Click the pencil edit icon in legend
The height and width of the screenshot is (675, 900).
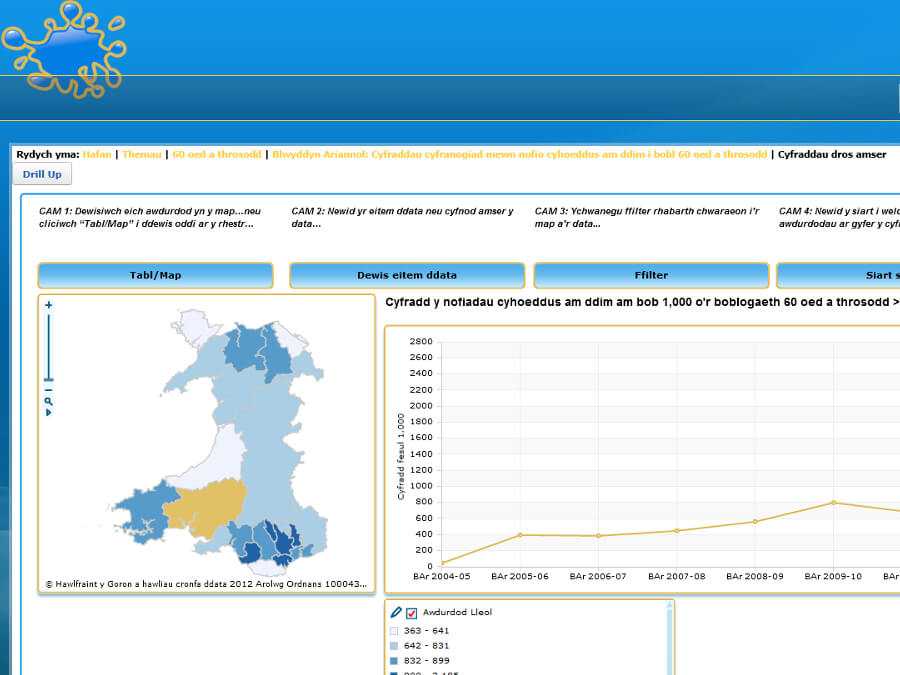(396, 612)
